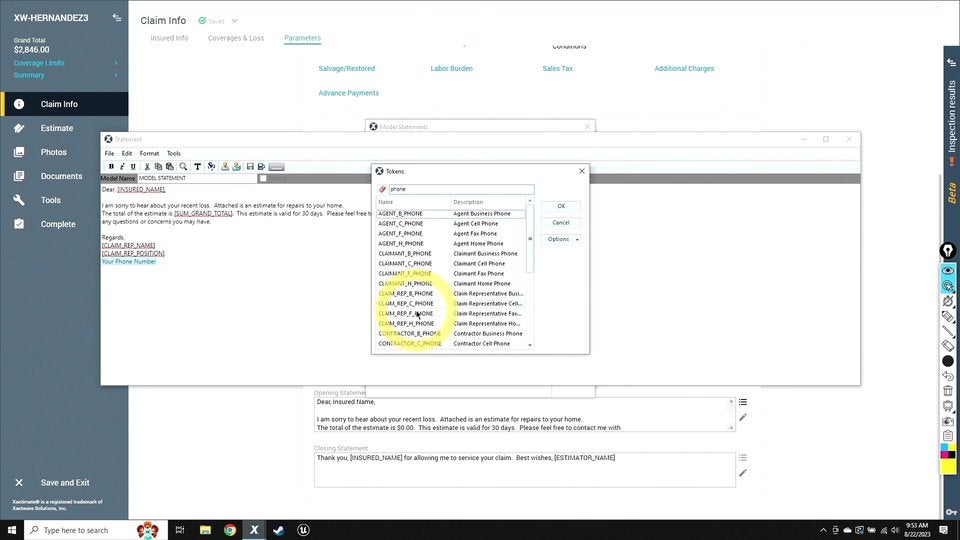
Task: Open the Format menu in Statement window
Action: [149, 153]
